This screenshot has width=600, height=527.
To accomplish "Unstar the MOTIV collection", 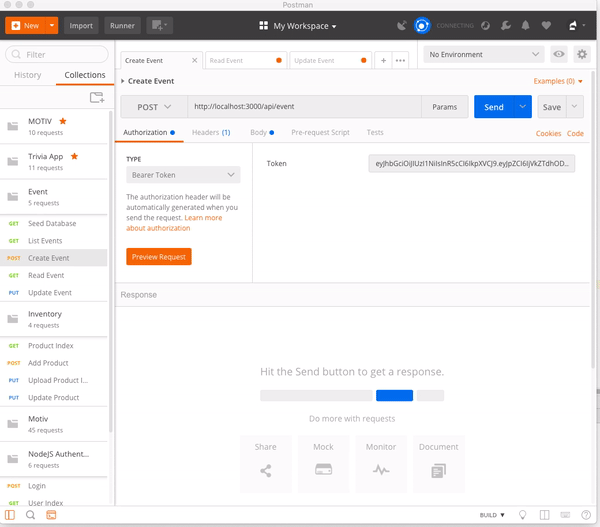I will [63, 121].
